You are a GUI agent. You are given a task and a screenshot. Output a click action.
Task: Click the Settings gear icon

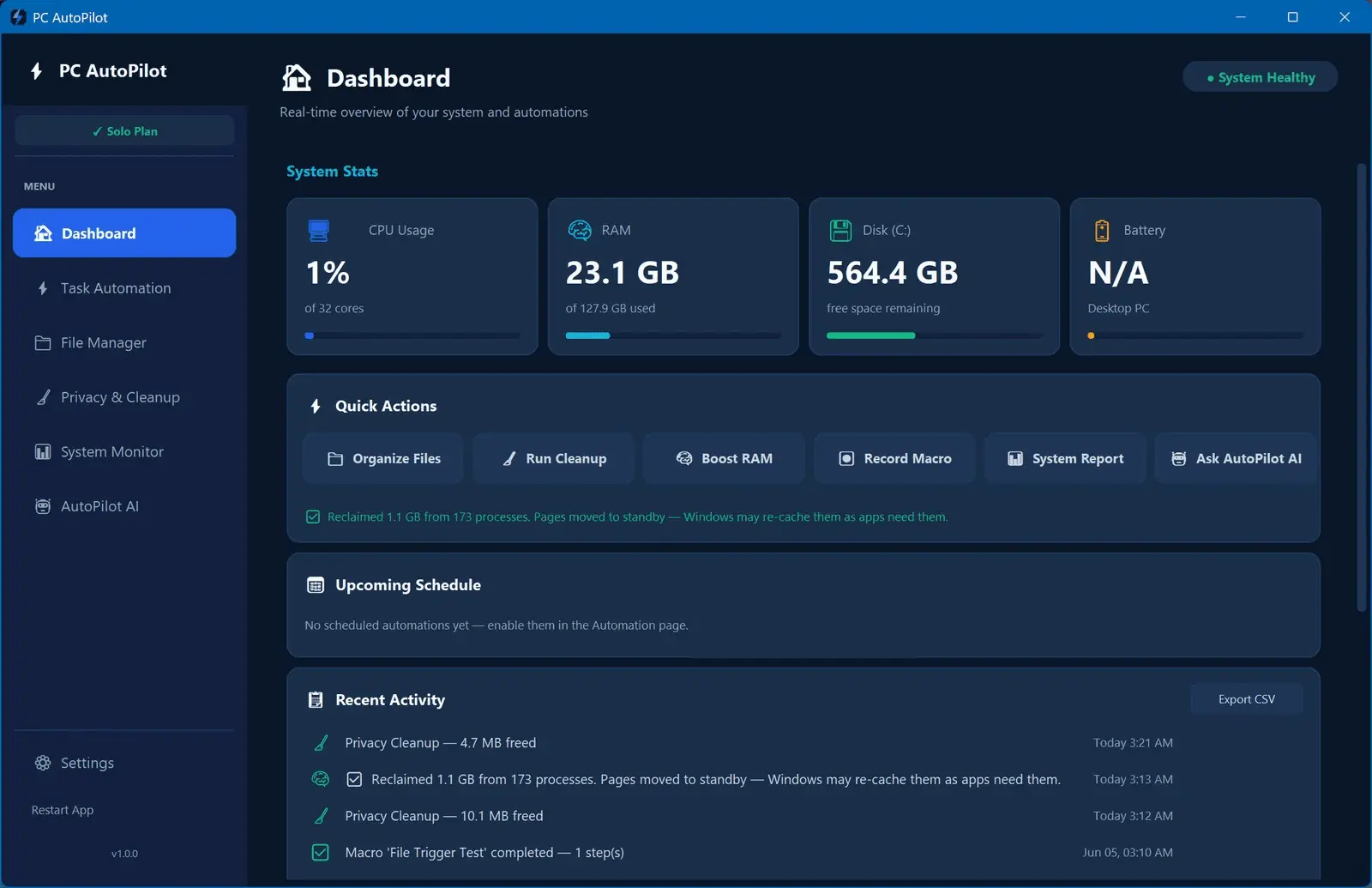click(x=43, y=763)
